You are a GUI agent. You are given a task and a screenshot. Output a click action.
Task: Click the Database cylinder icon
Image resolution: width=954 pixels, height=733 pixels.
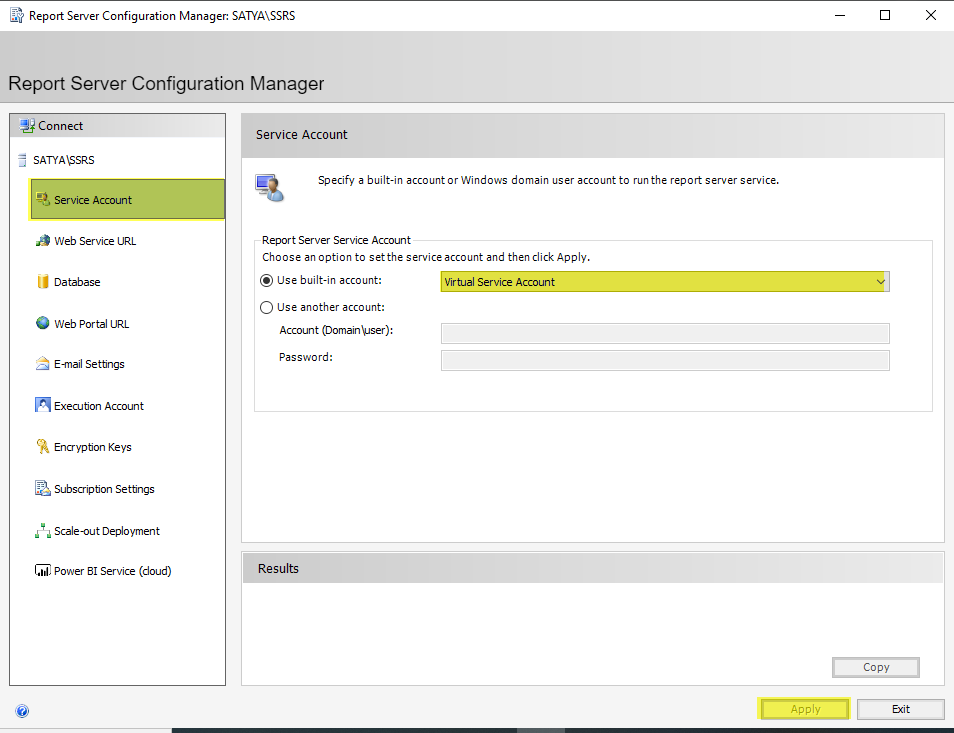(x=42, y=282)
